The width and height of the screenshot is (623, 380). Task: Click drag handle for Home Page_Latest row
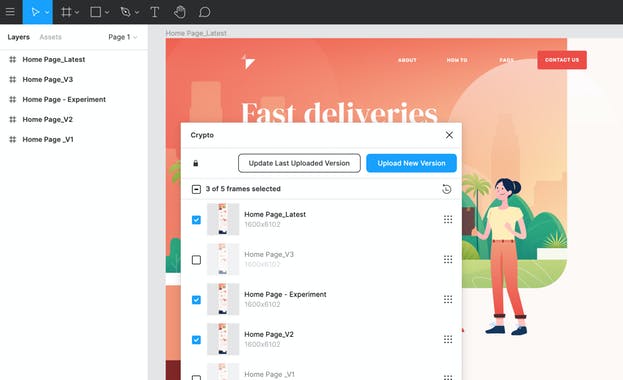tap(448, 219)
